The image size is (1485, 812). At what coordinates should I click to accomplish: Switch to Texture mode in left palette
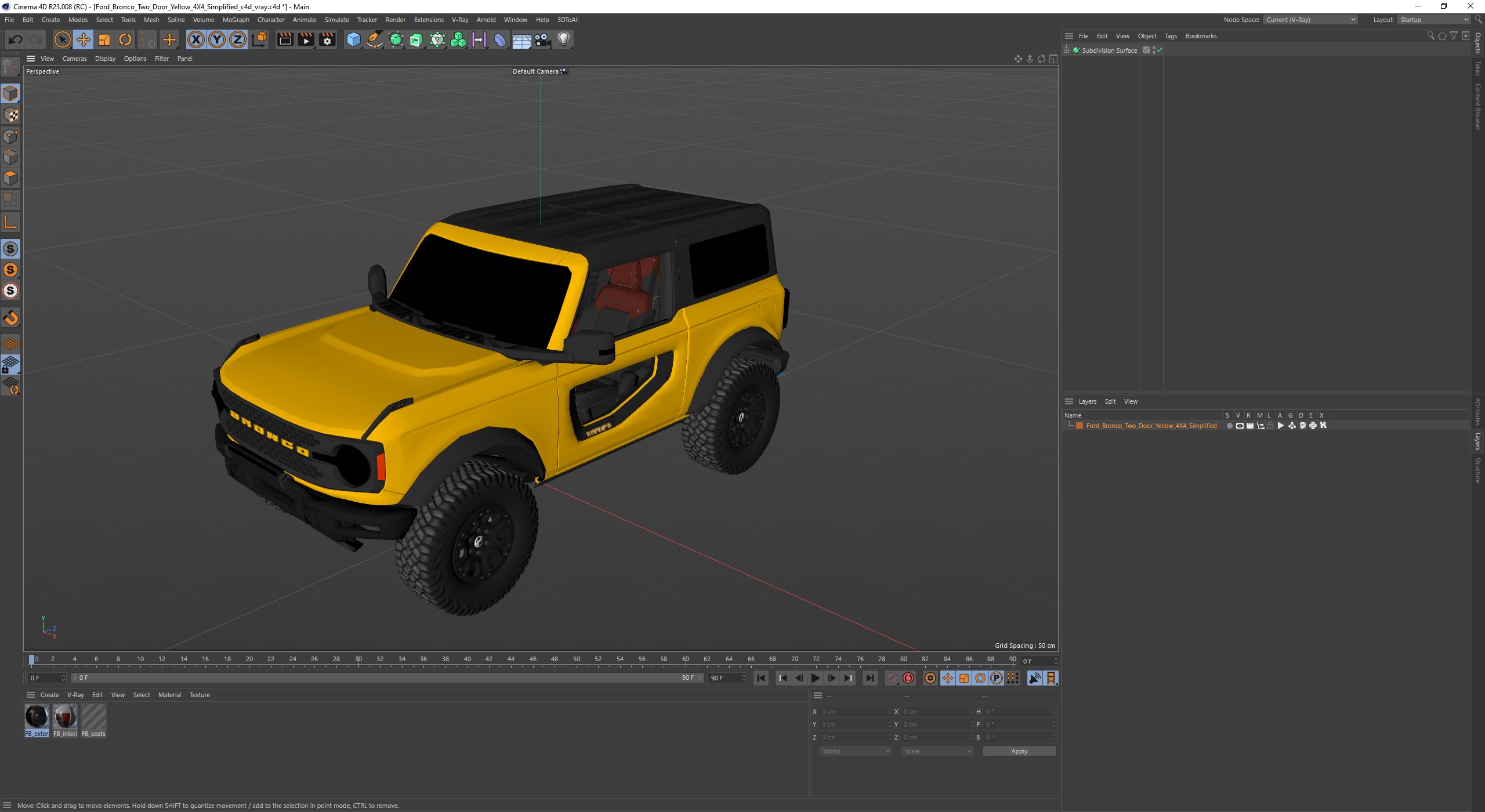coord(10,115)
